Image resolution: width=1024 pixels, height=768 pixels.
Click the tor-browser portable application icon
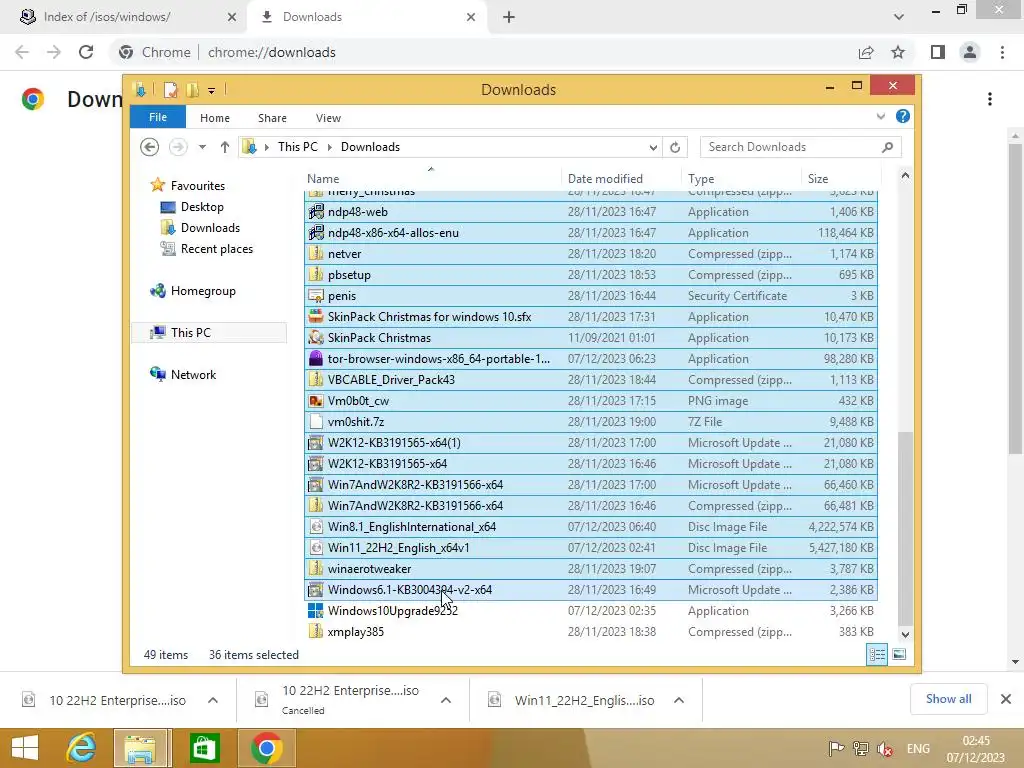(x=315, y=359)
